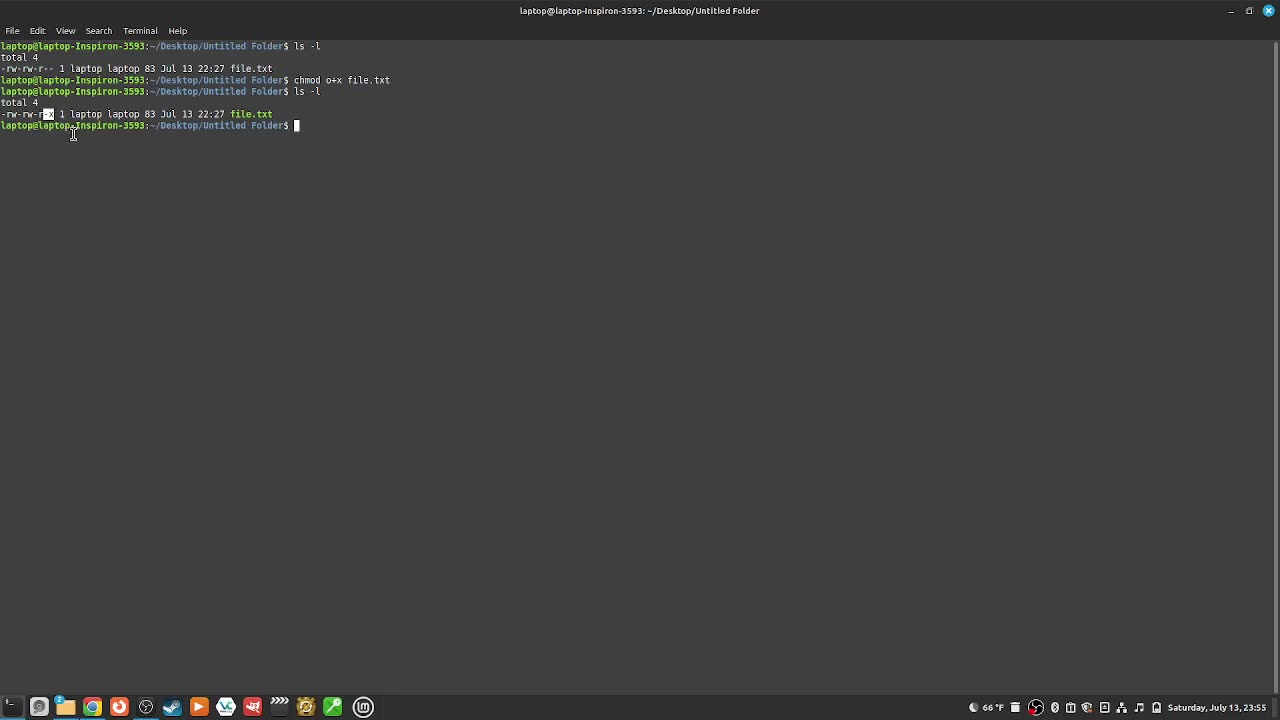Open the green key app icon

tap(333, 707)
